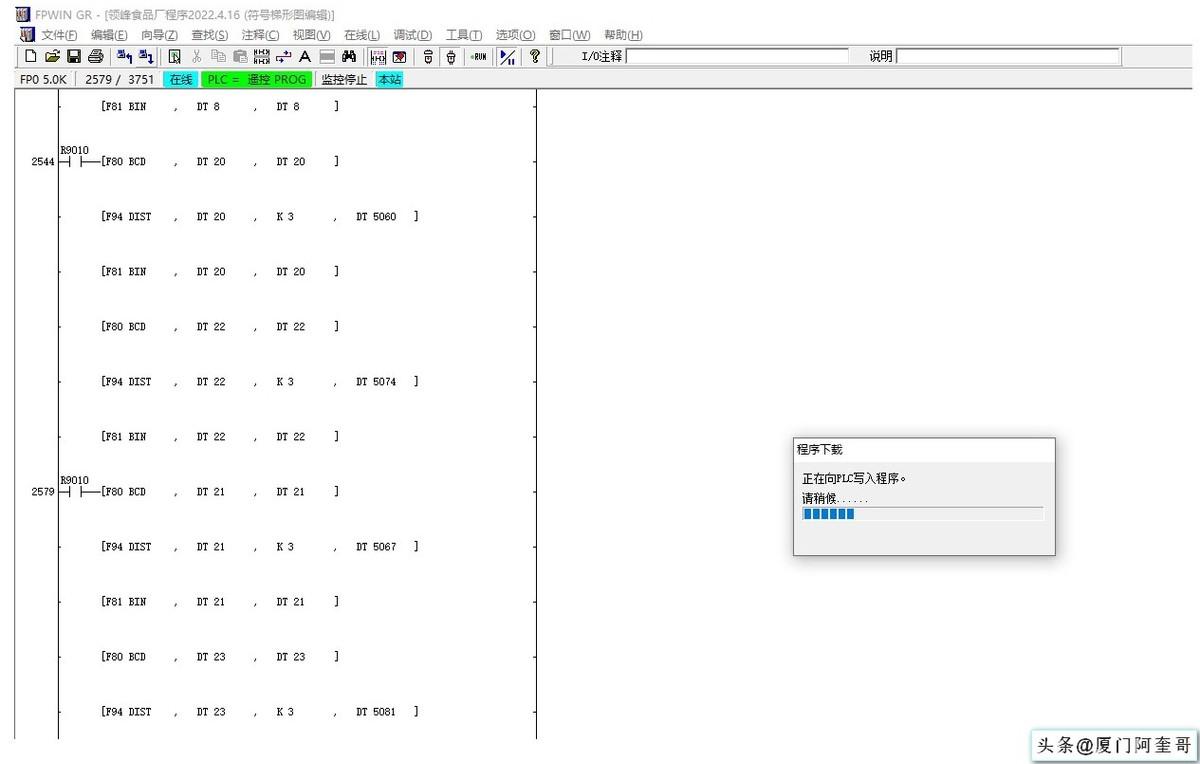
Task: Select instruction F94 DIST with DT 5060
Action: [260, 217]
